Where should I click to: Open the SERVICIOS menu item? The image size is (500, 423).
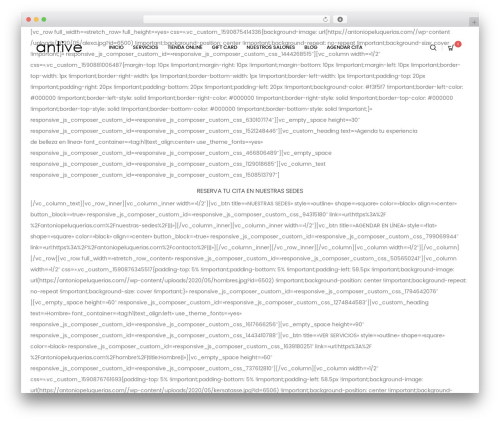145,47
